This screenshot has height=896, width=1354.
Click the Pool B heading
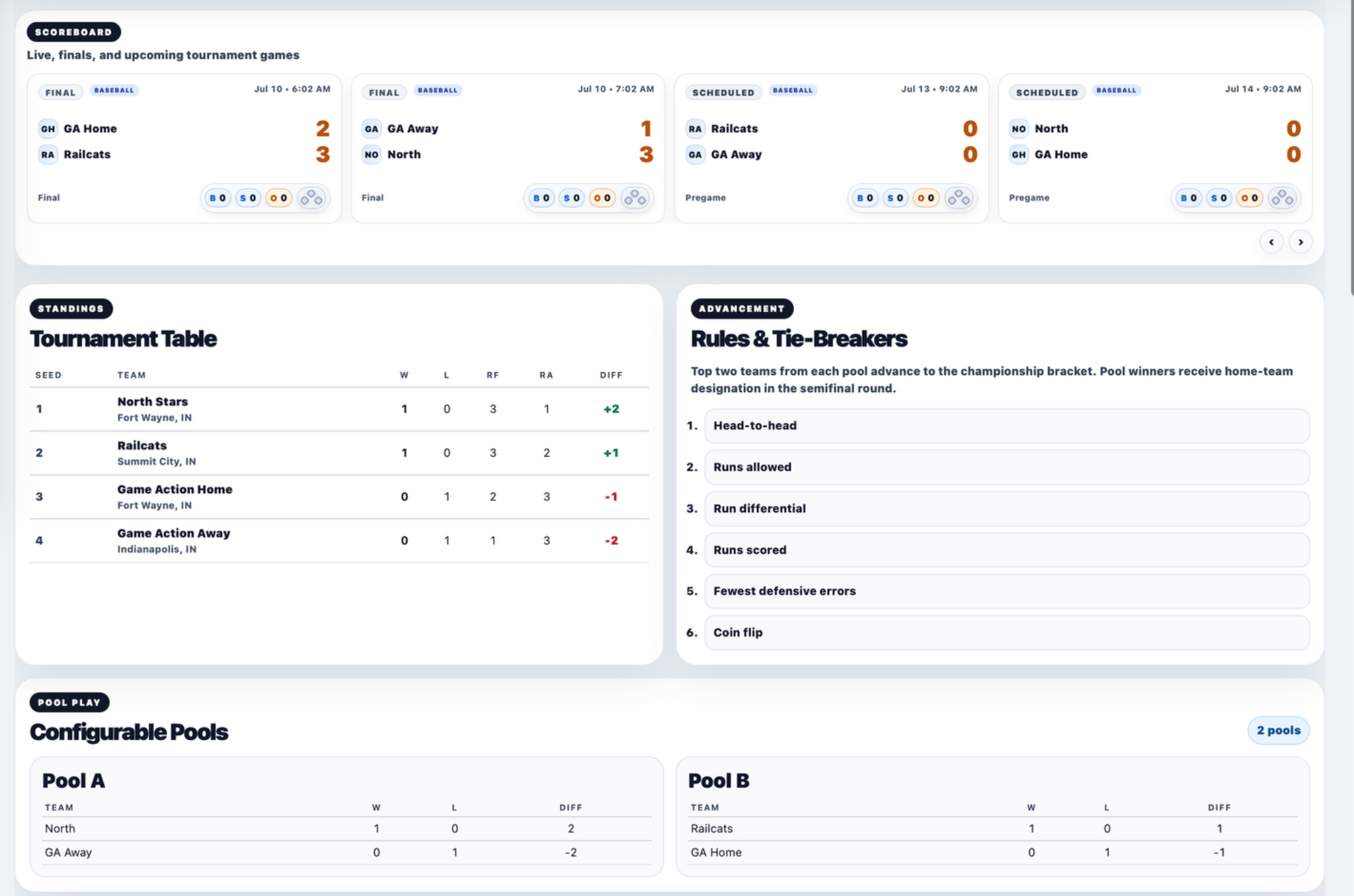tap(719, 780)
